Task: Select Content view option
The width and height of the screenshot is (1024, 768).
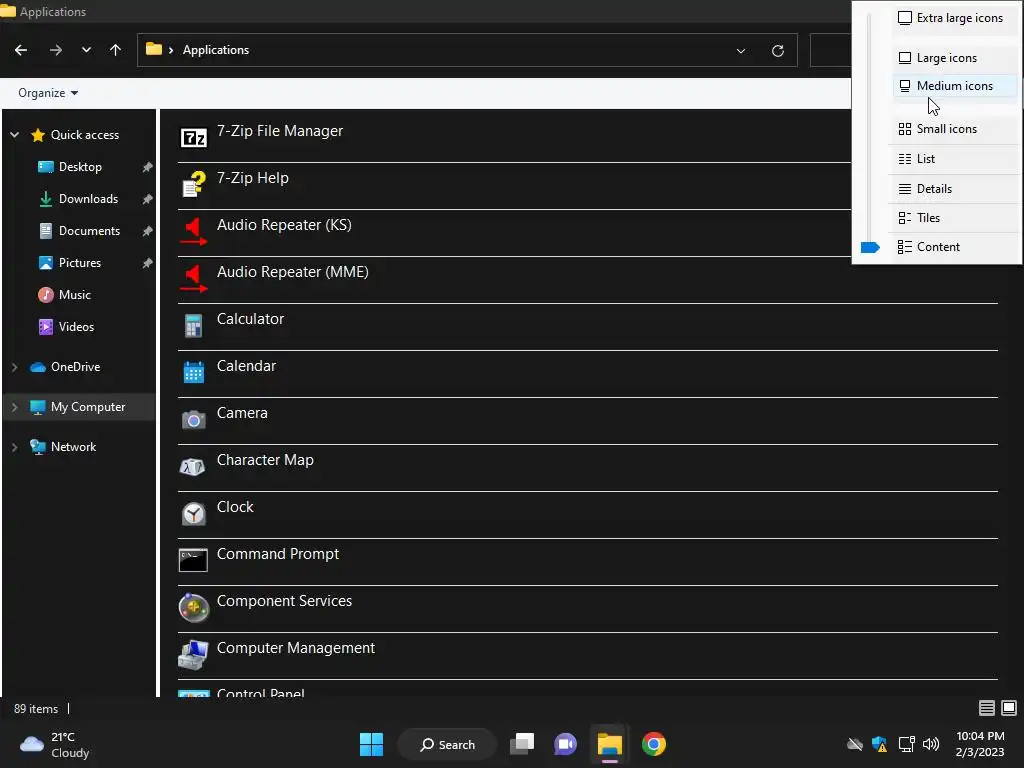Action: coord(954,248)
